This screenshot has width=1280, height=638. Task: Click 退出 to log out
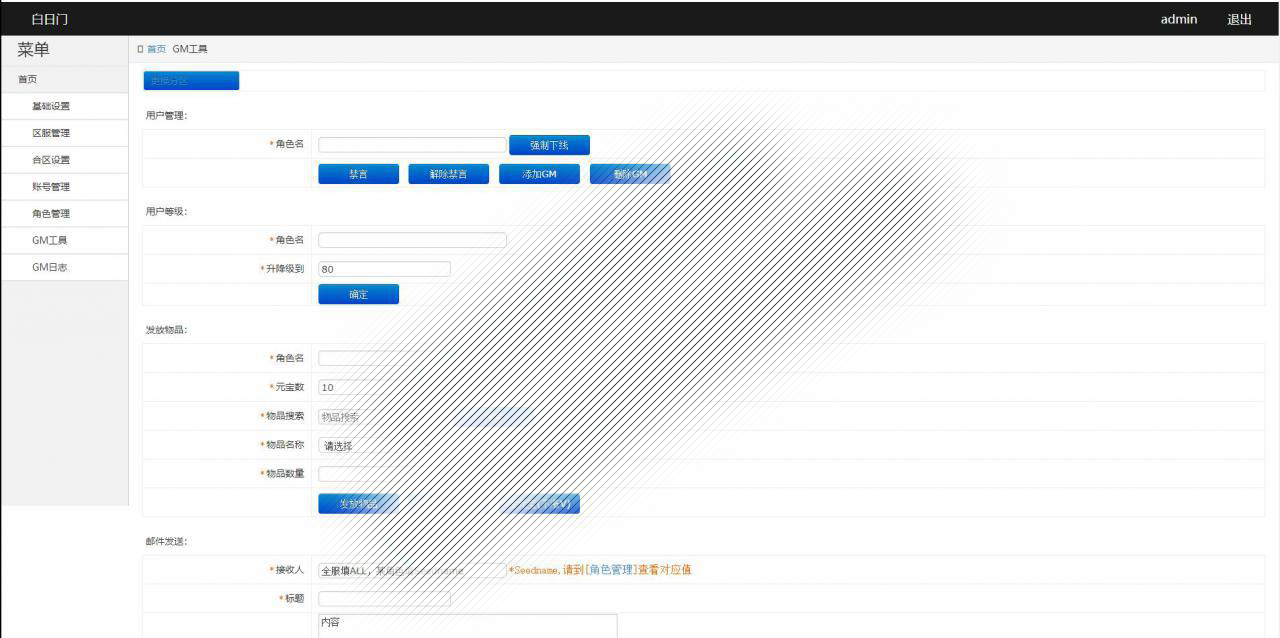1239,19
